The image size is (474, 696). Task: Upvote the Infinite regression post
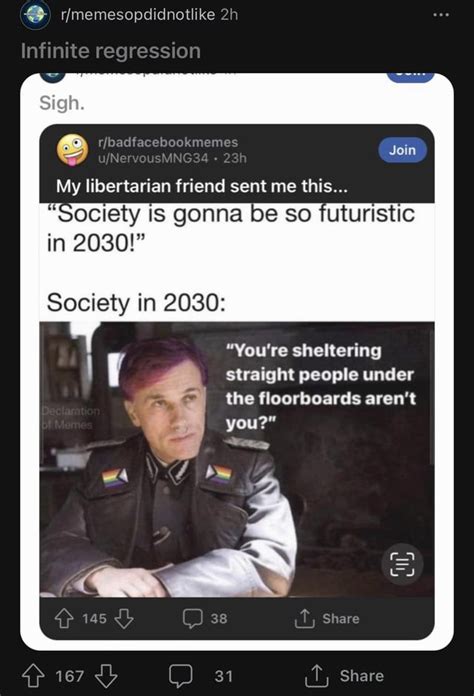click(x=34, y=676)
